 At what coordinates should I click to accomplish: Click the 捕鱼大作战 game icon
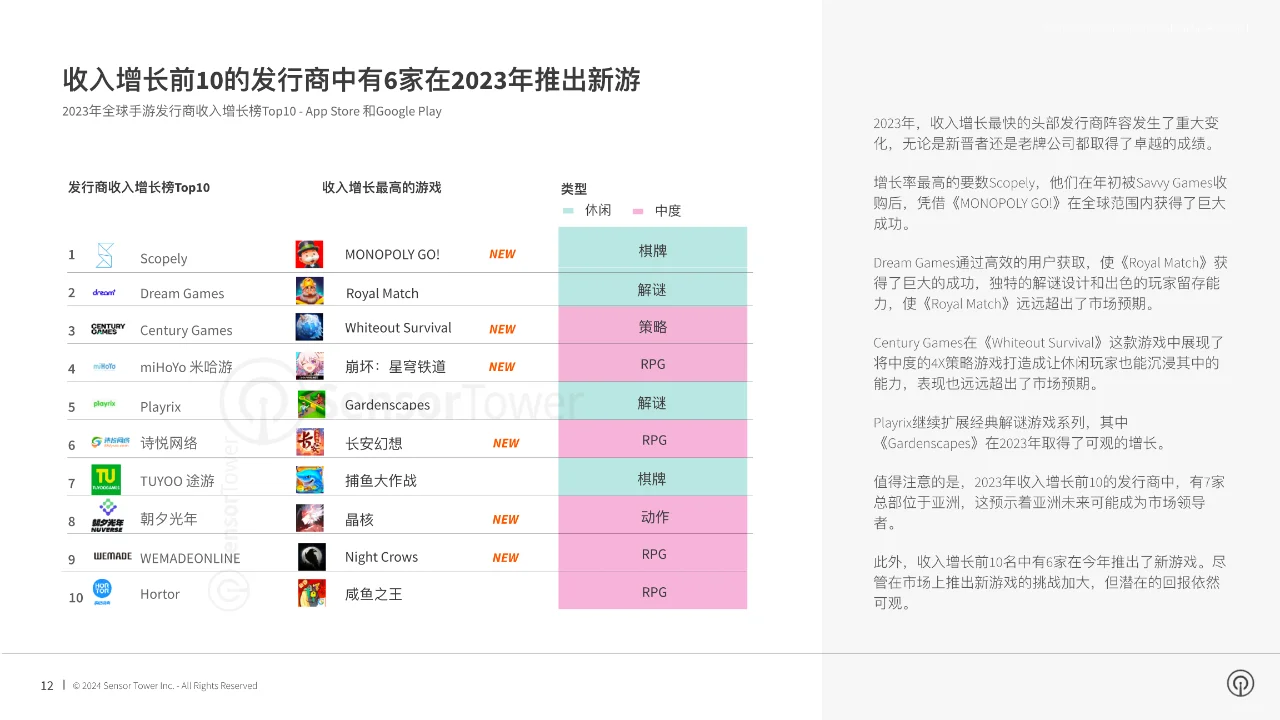coord(309,480)
